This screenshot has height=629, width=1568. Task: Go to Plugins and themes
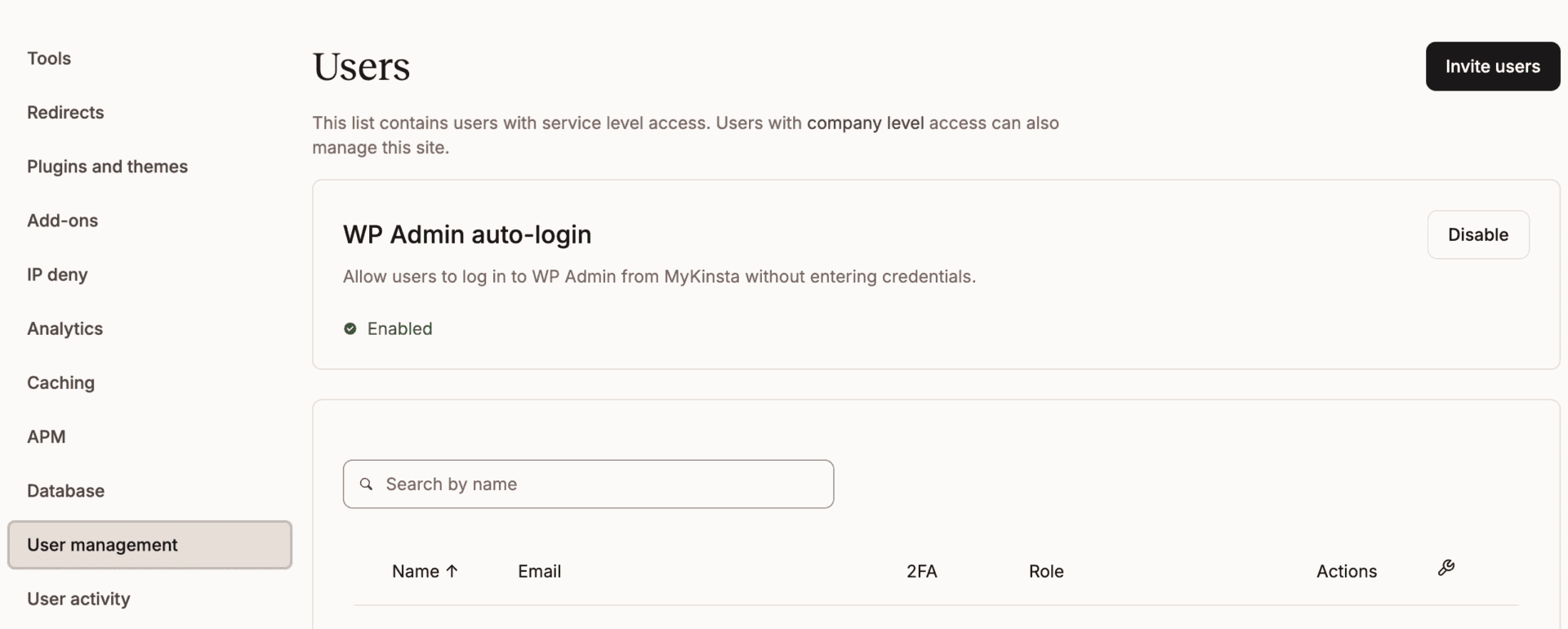coord(107,166)
